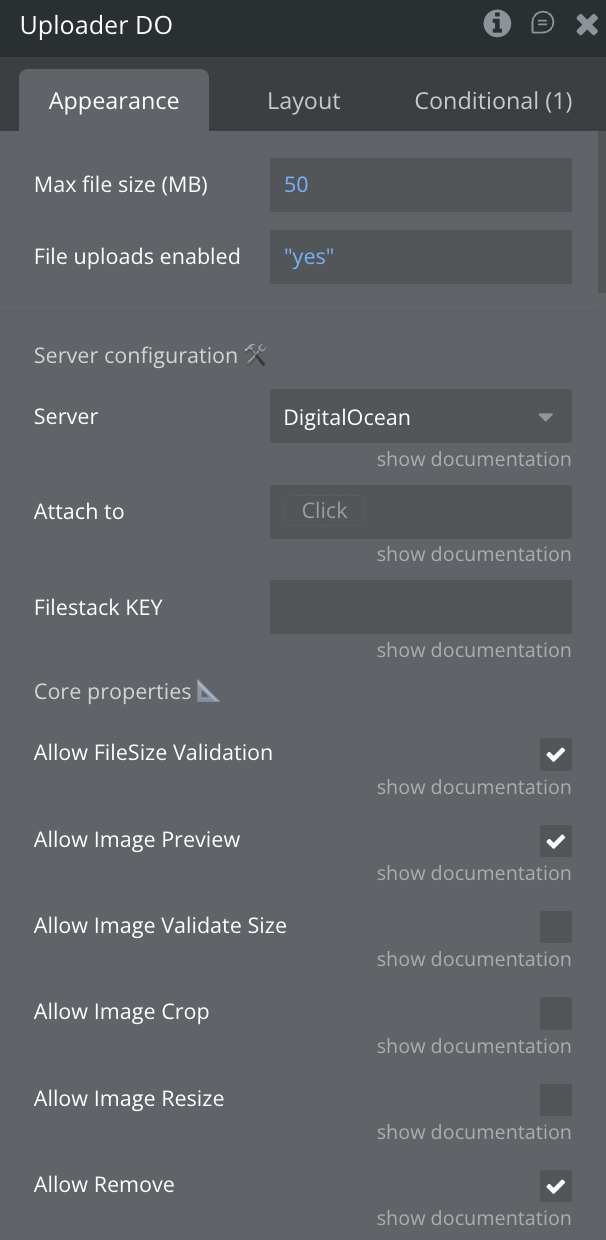Click the Max file size field
Screen dimensions: 606x1240
click(420, 185)
